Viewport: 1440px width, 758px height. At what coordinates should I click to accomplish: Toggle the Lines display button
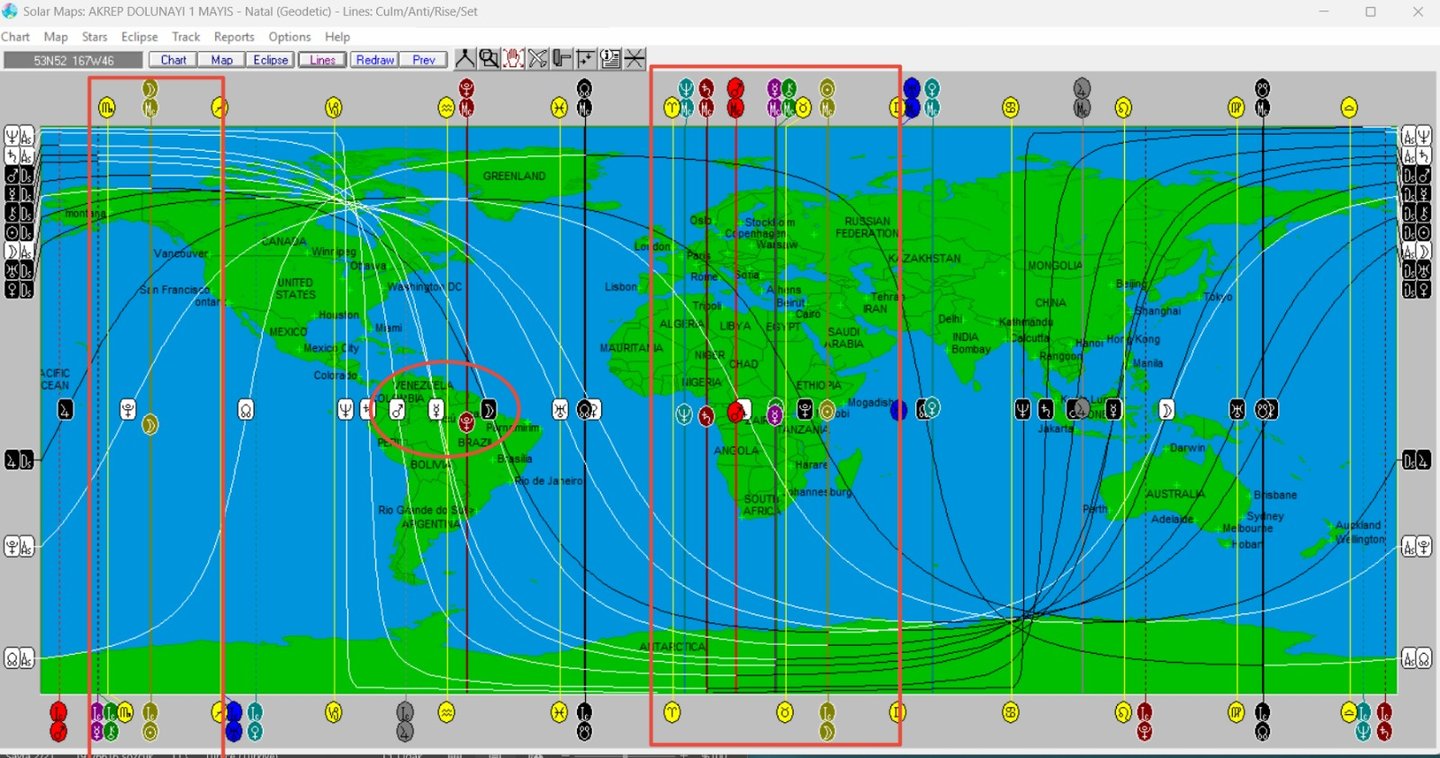[323, 60]
